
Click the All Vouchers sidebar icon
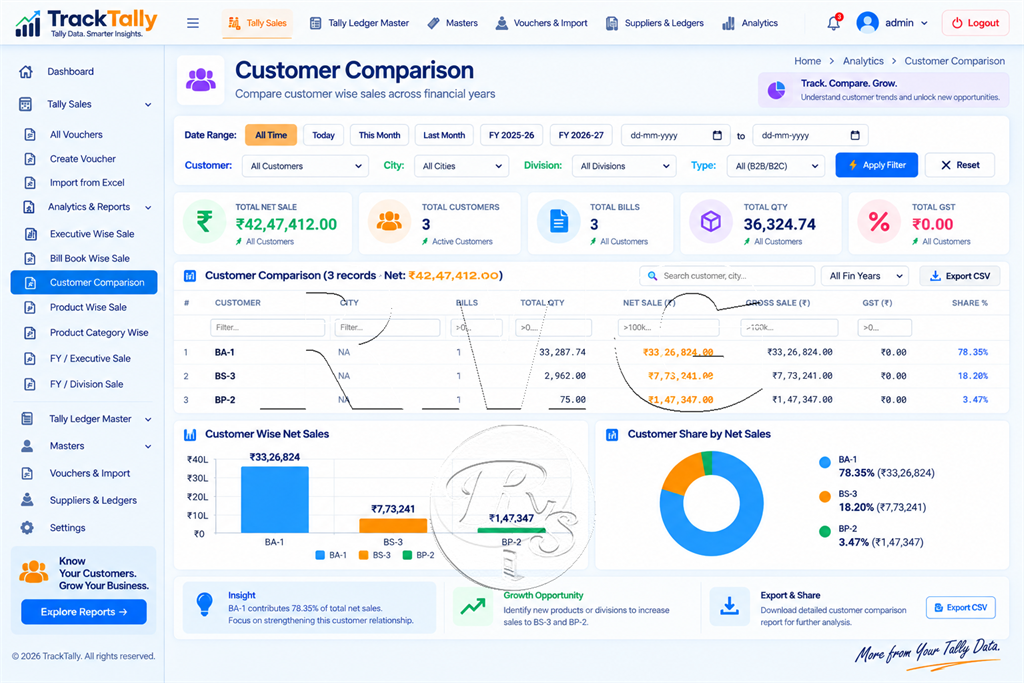[x=30, y=135]
